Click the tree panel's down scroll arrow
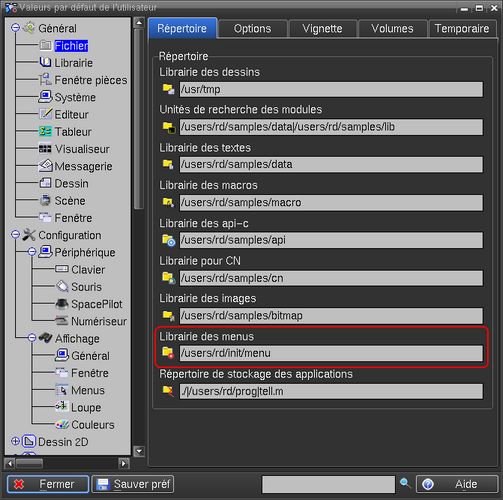Screen dimensions: 503x500 click(x=139, y=451)
